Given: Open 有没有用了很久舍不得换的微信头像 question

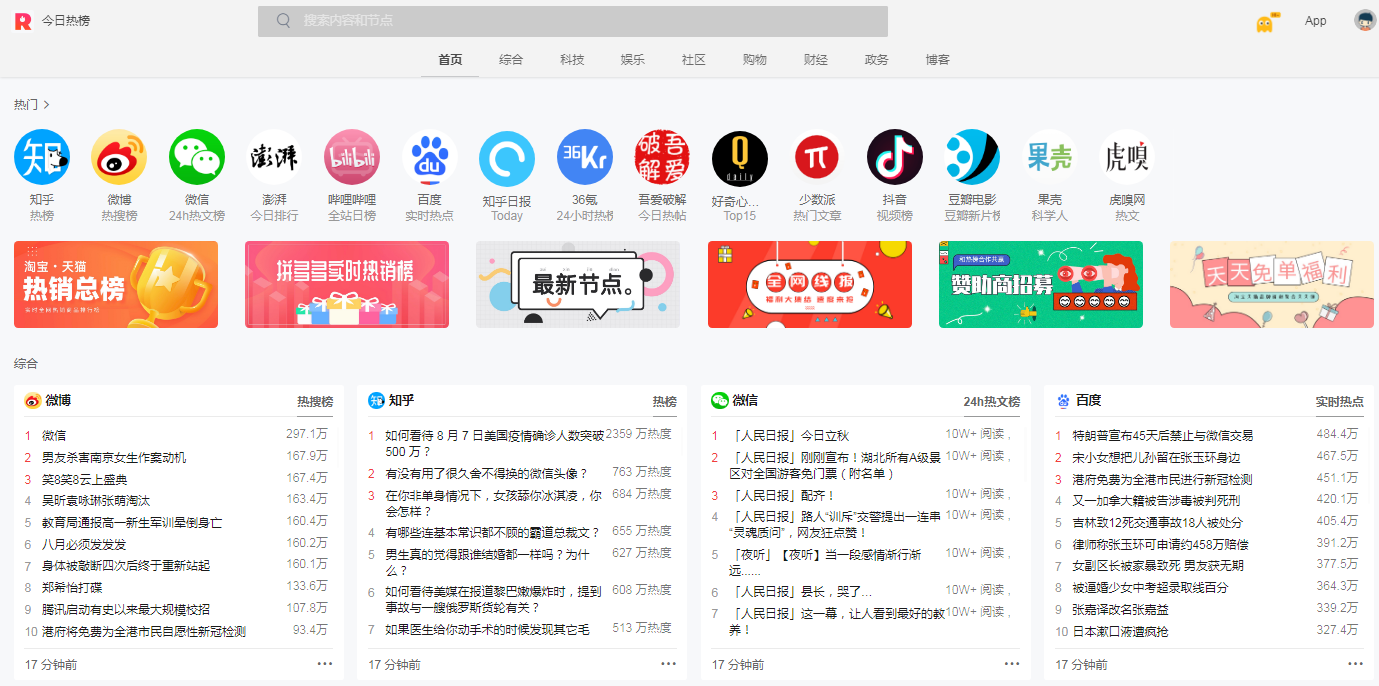Looking at the screenshot, I should [x=487, y=473].
